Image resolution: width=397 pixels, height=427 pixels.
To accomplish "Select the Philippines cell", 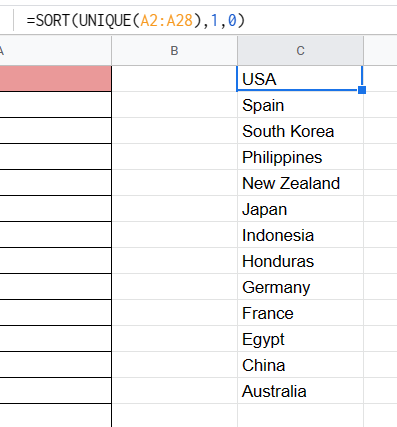I will [300, 157].
